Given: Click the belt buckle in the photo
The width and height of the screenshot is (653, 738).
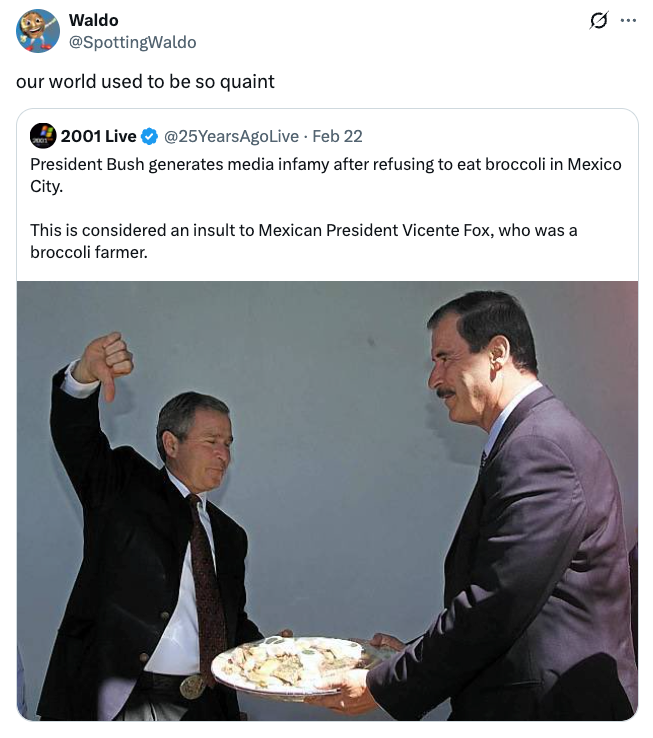Looking at the screenshot, I should coord(192,687).
